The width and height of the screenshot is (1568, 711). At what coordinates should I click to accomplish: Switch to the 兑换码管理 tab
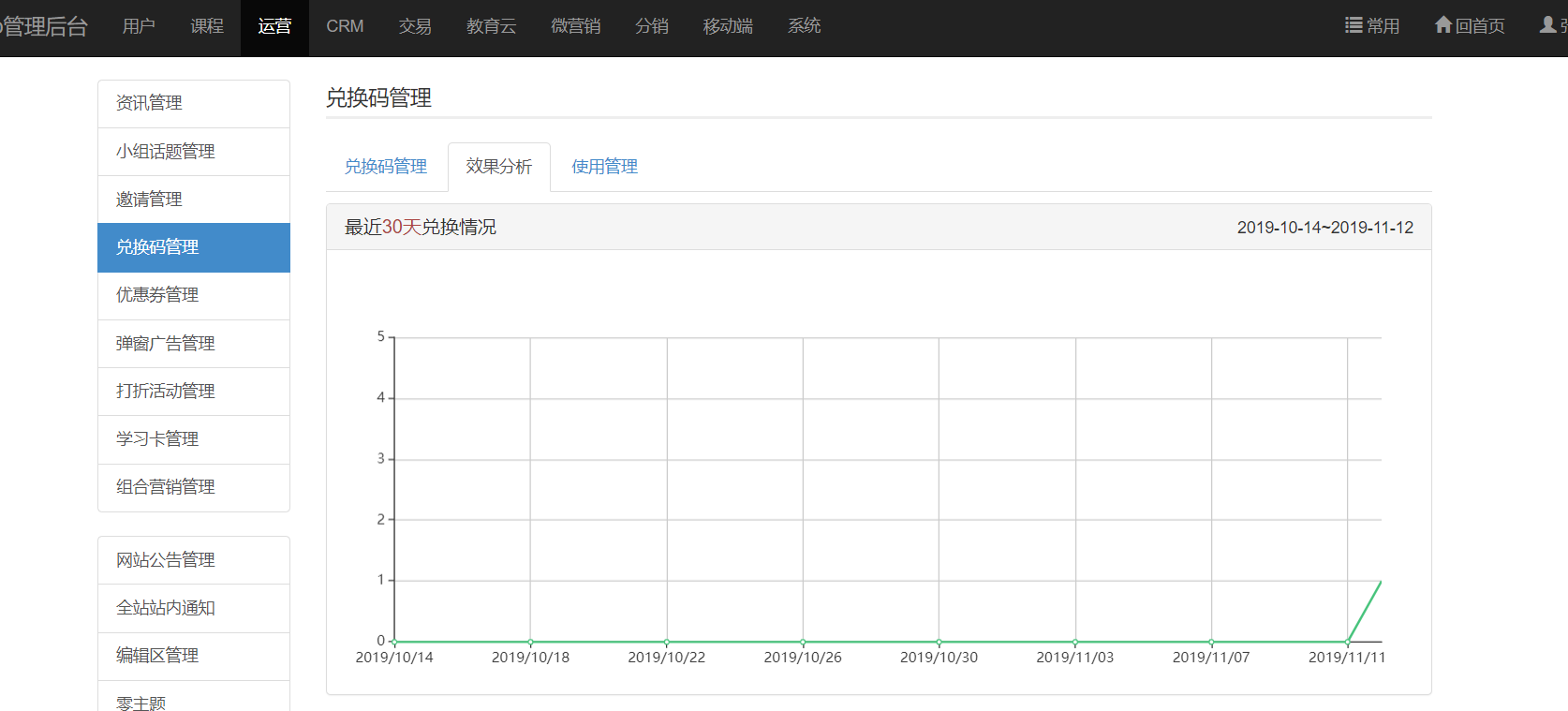pos(386,167)
